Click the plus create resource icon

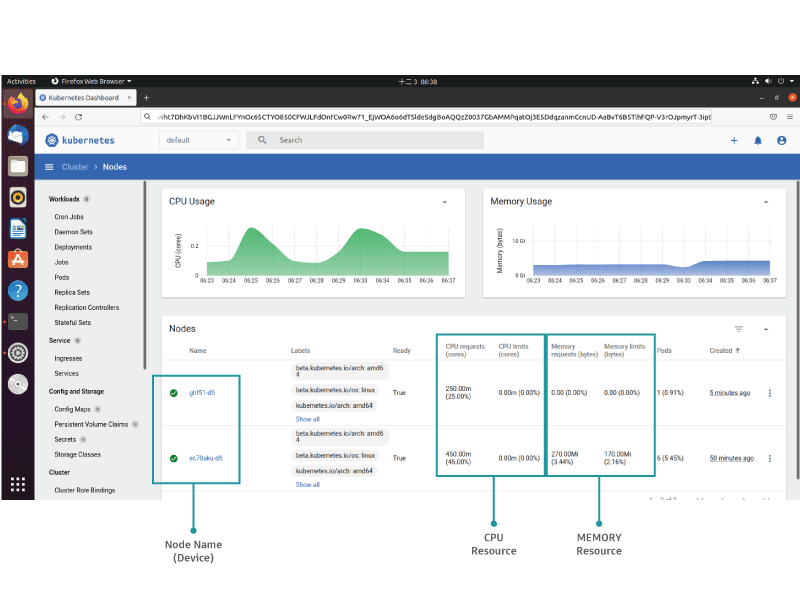(x=734, y=140)
